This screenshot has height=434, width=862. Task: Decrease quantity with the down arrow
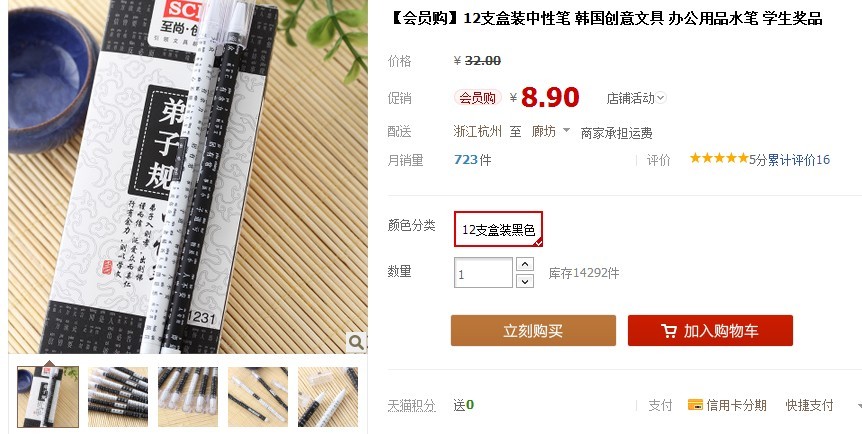525,281
